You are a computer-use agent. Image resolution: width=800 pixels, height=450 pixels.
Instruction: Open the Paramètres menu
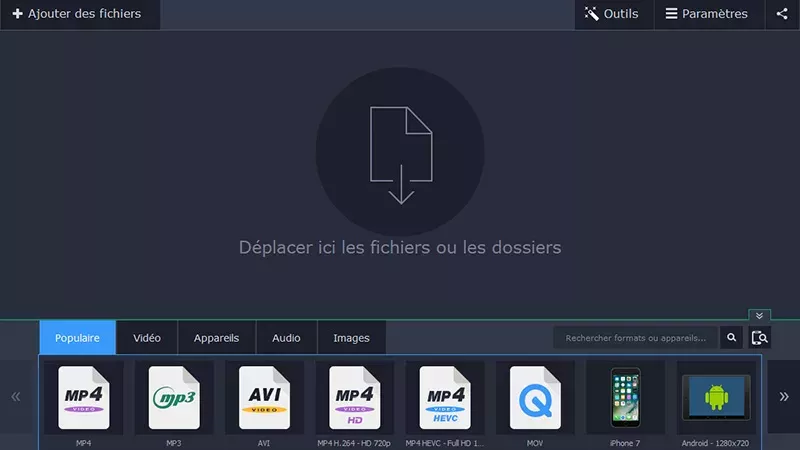click(709, 14)
